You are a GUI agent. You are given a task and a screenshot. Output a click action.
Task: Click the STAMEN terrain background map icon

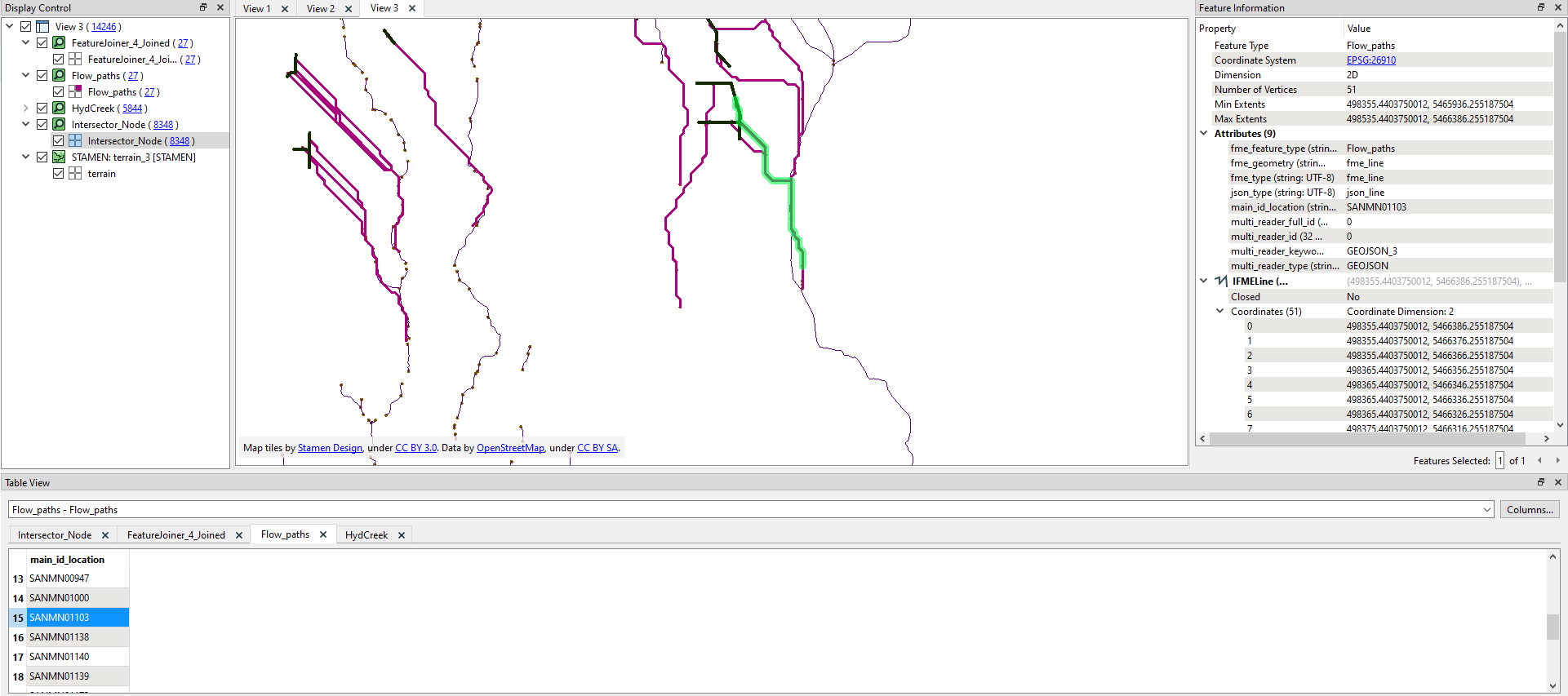(59, 157)
